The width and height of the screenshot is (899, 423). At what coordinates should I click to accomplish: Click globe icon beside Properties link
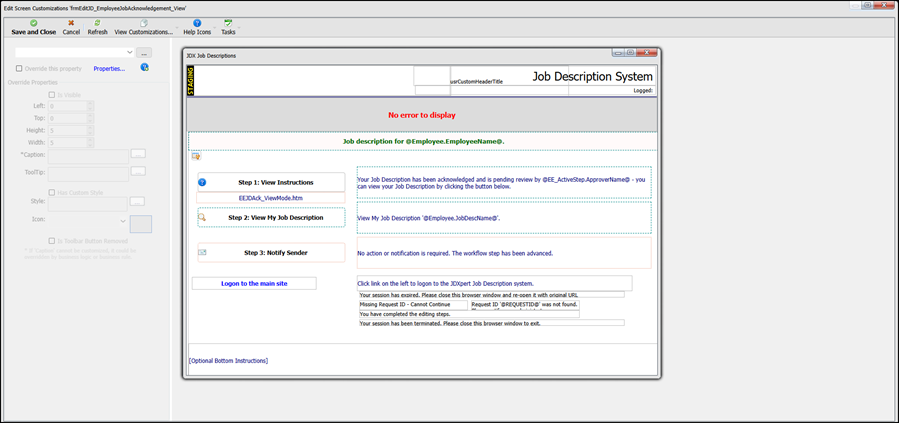145,68
